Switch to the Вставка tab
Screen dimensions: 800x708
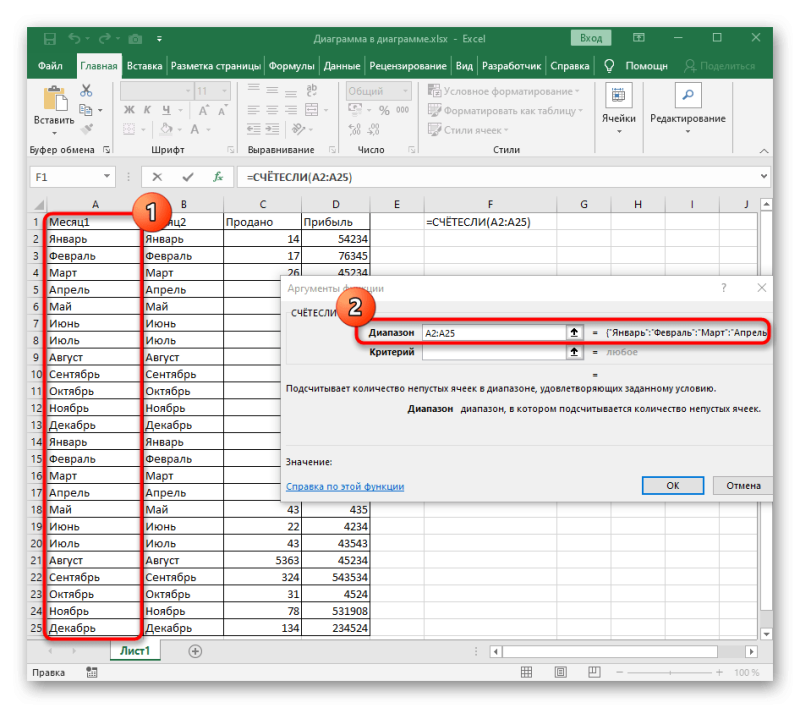click(144, 66)
